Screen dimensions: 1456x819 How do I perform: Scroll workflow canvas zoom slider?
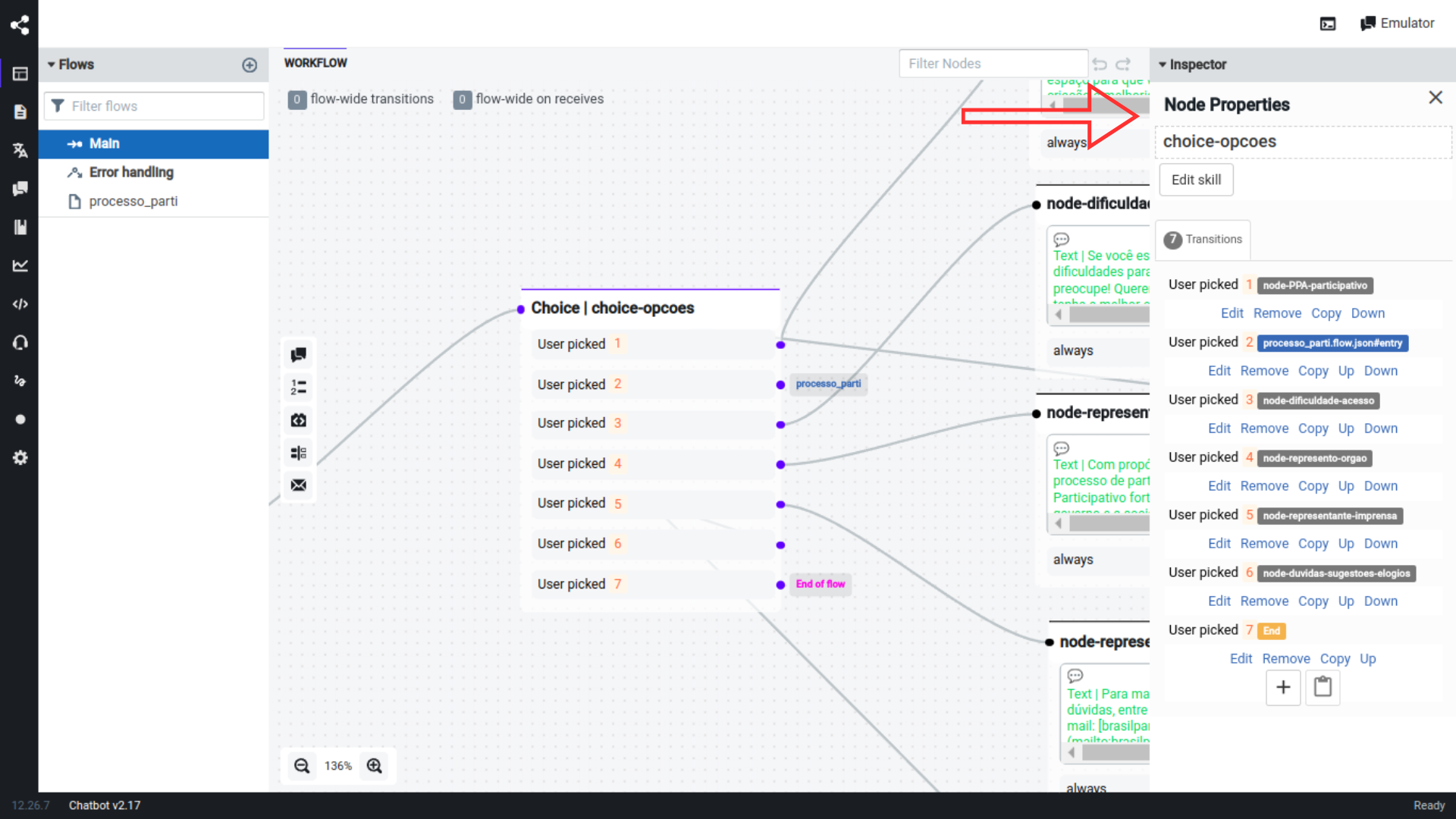coord(338,765)
